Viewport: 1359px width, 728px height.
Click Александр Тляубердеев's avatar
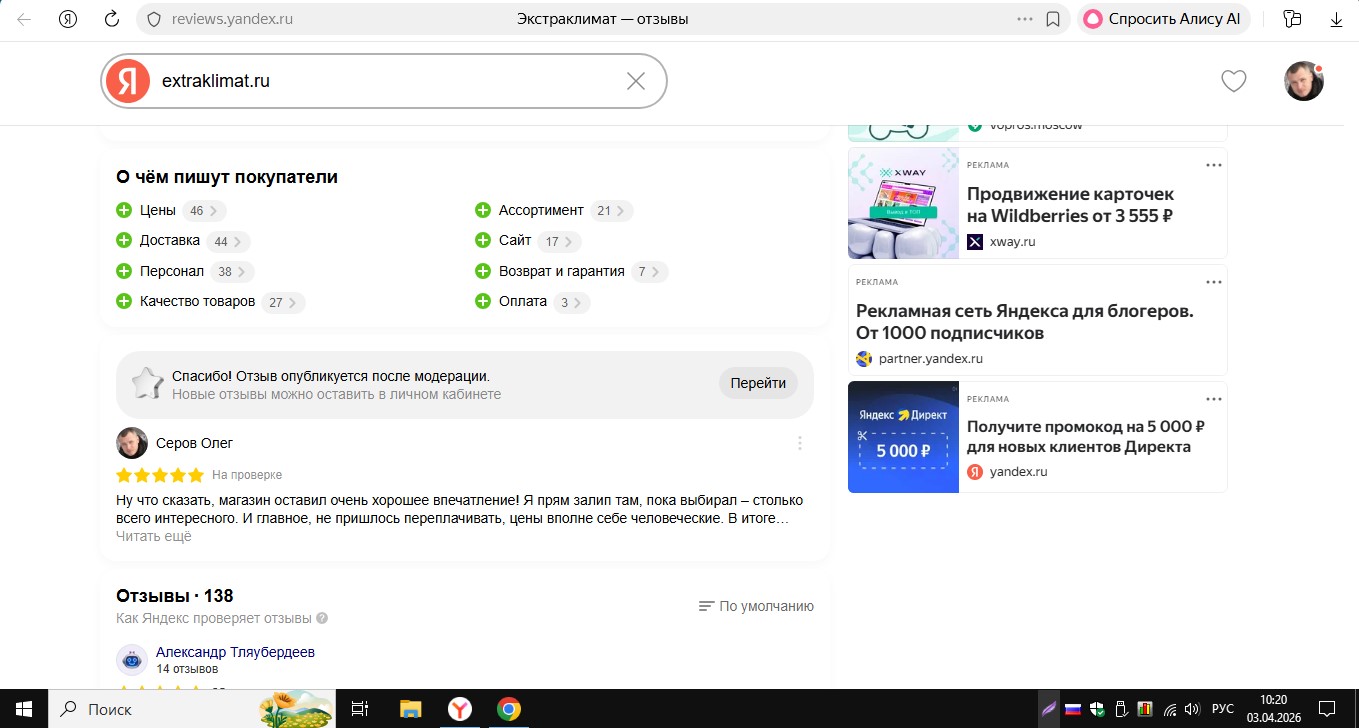tap(132, 660)
